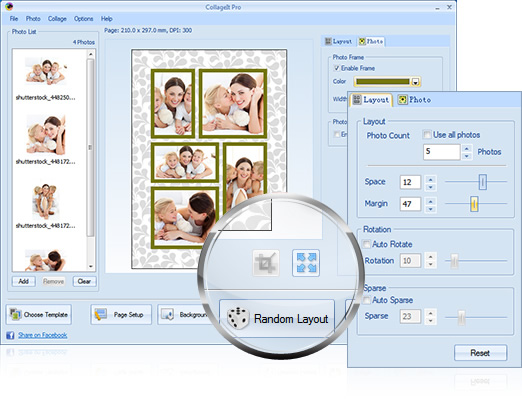Viewport: 522px width, 399px height.
Task: Click the Margin value field
Action: click(x=410, y=204)
